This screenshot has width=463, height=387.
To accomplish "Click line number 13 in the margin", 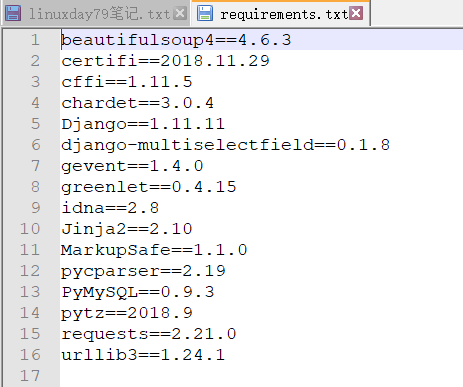I will click(x=30, y=292).
